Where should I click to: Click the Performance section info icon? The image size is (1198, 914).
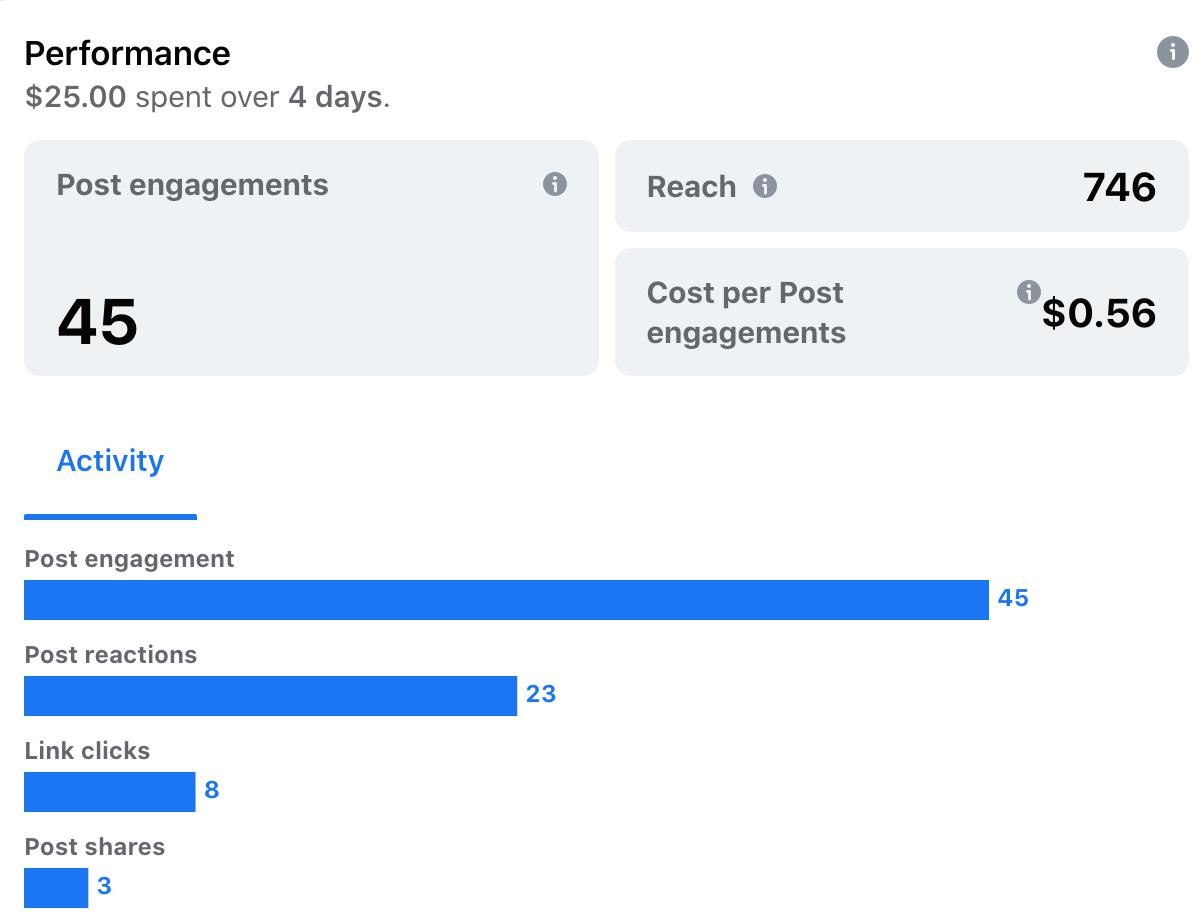(1172, 52)
